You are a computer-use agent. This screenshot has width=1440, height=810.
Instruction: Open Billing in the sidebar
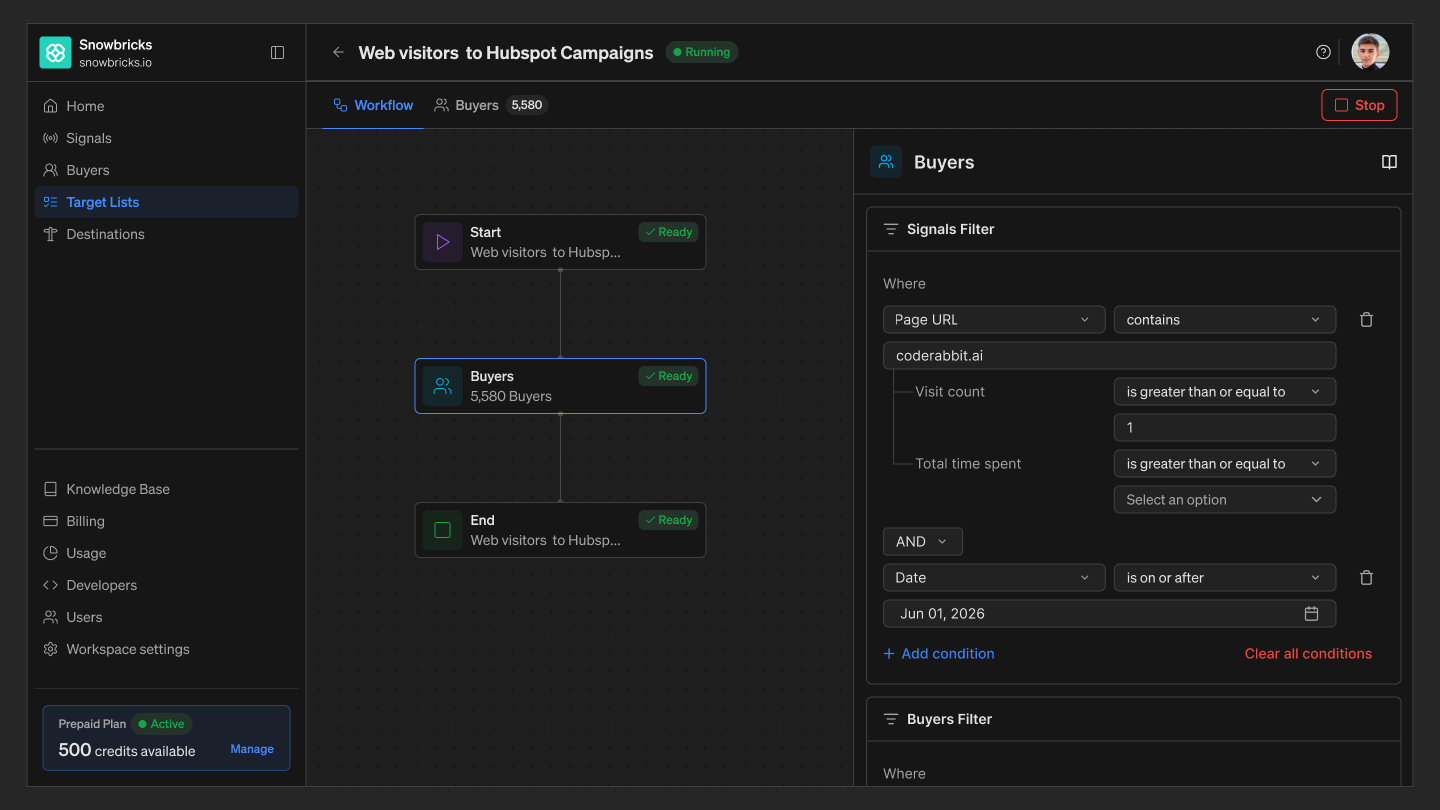pos(166,521)
